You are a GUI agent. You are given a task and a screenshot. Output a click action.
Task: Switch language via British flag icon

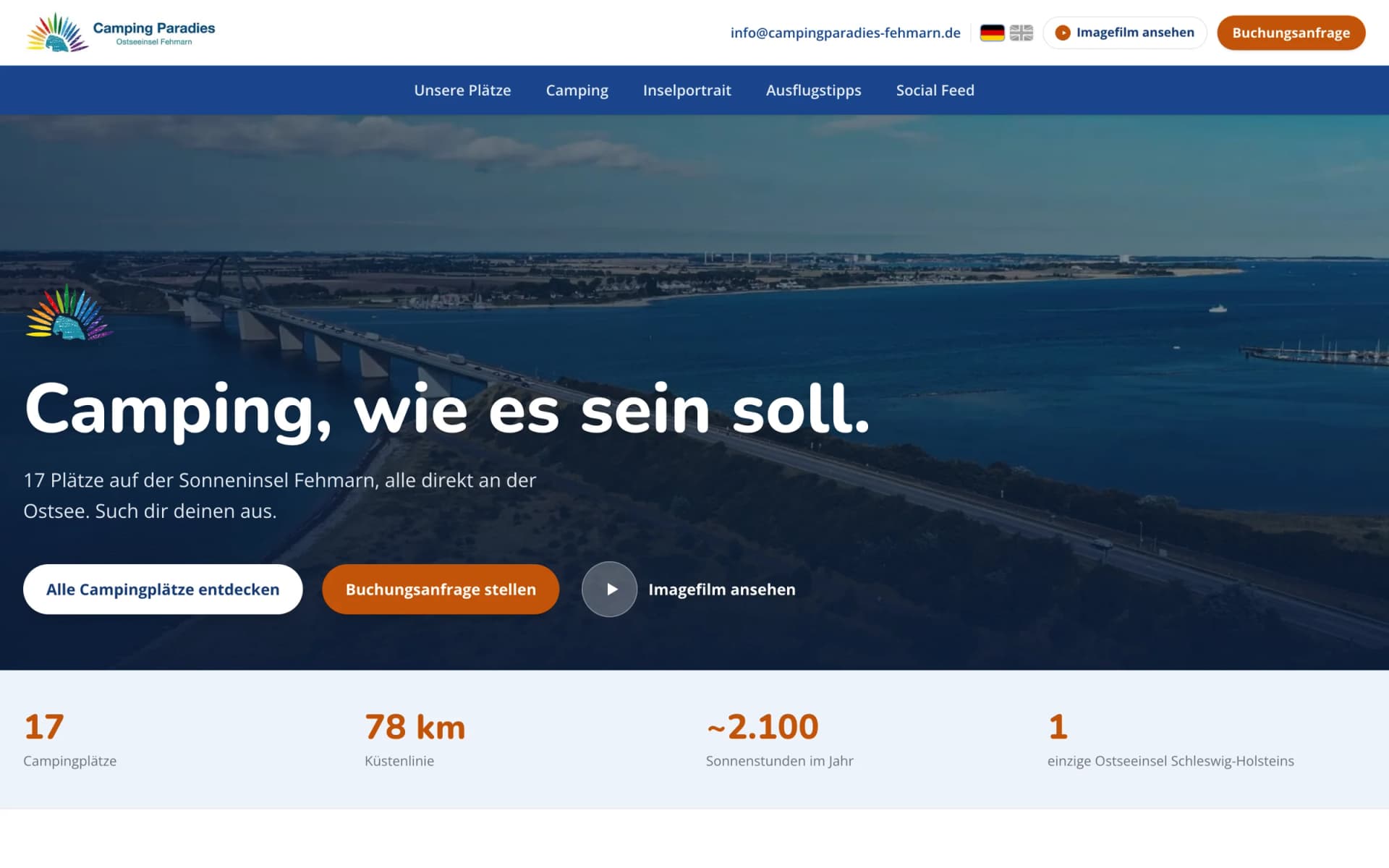pos(1021,33)
